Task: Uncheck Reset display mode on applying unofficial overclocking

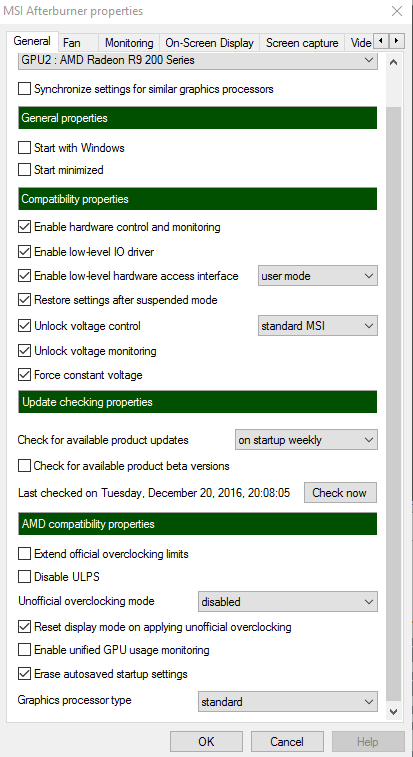Action: [24, 627]
